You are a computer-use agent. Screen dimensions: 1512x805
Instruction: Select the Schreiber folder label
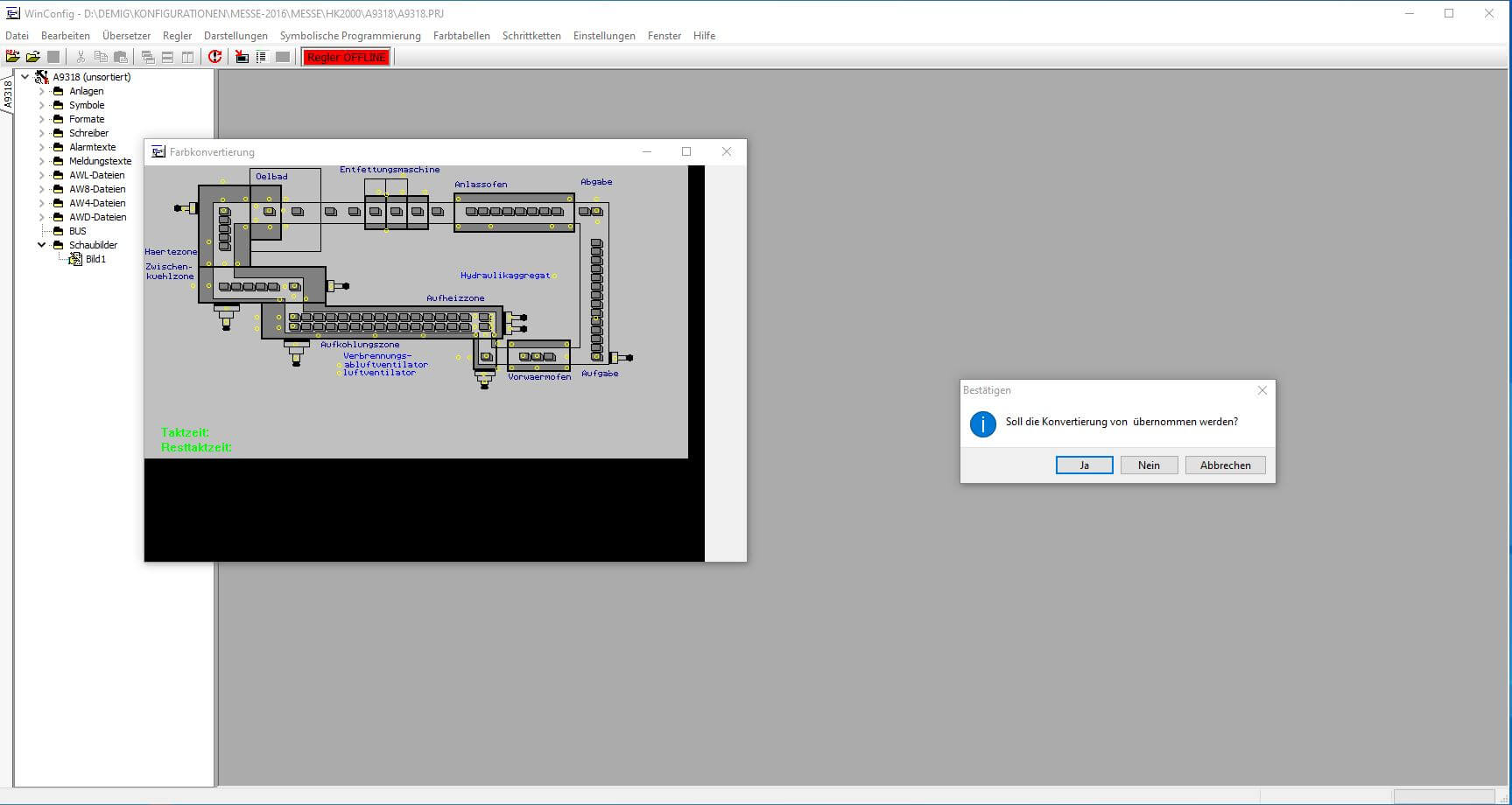(x=89, y=133)
